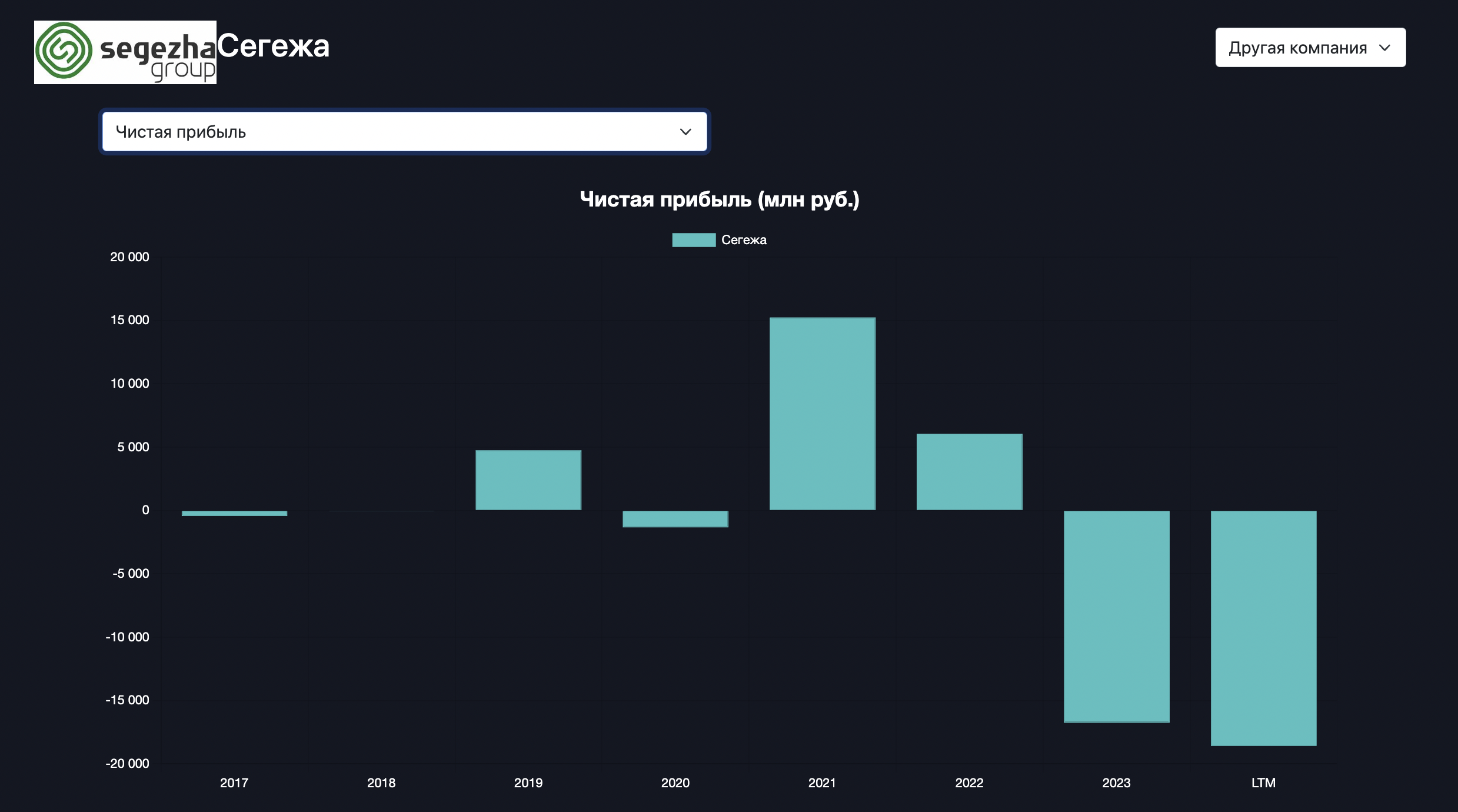Click the 2022 x-axis label

[x=970, y=783]
